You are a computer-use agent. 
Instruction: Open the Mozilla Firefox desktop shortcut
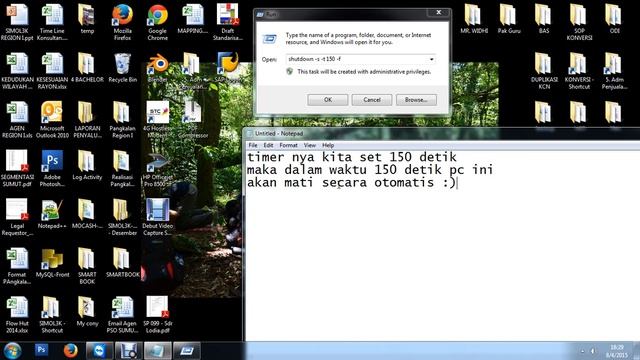pyautogui.click(x=122, y=22)
